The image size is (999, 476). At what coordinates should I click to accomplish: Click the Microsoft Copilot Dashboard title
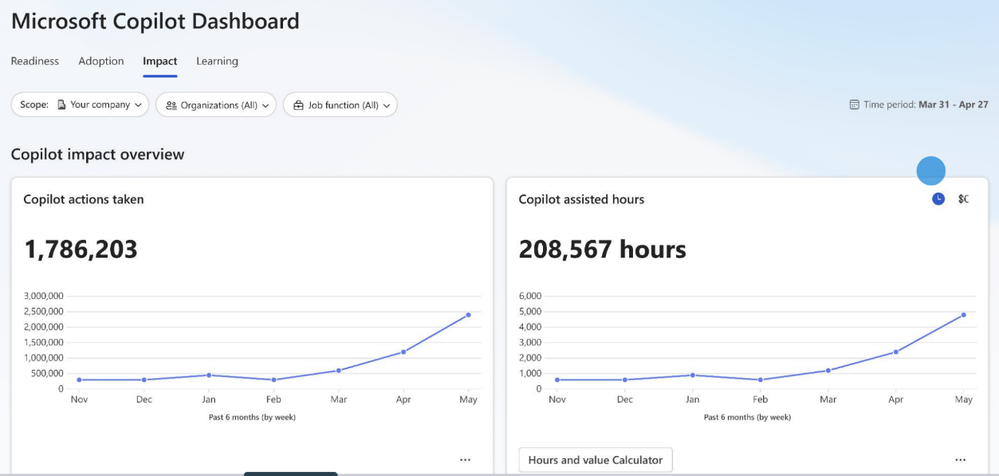(155, 21)
